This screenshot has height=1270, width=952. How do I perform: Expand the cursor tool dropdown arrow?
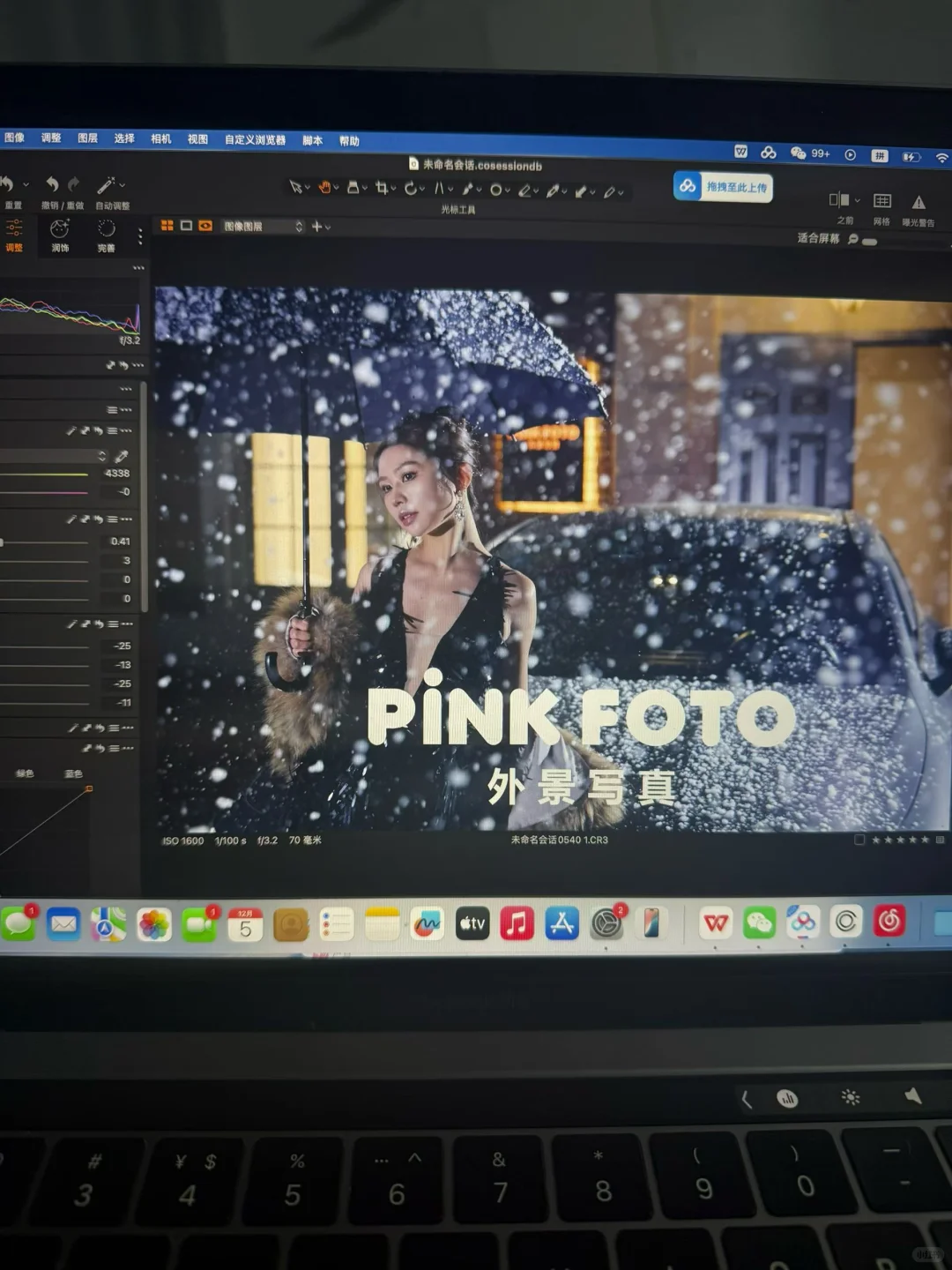(307, 189)
